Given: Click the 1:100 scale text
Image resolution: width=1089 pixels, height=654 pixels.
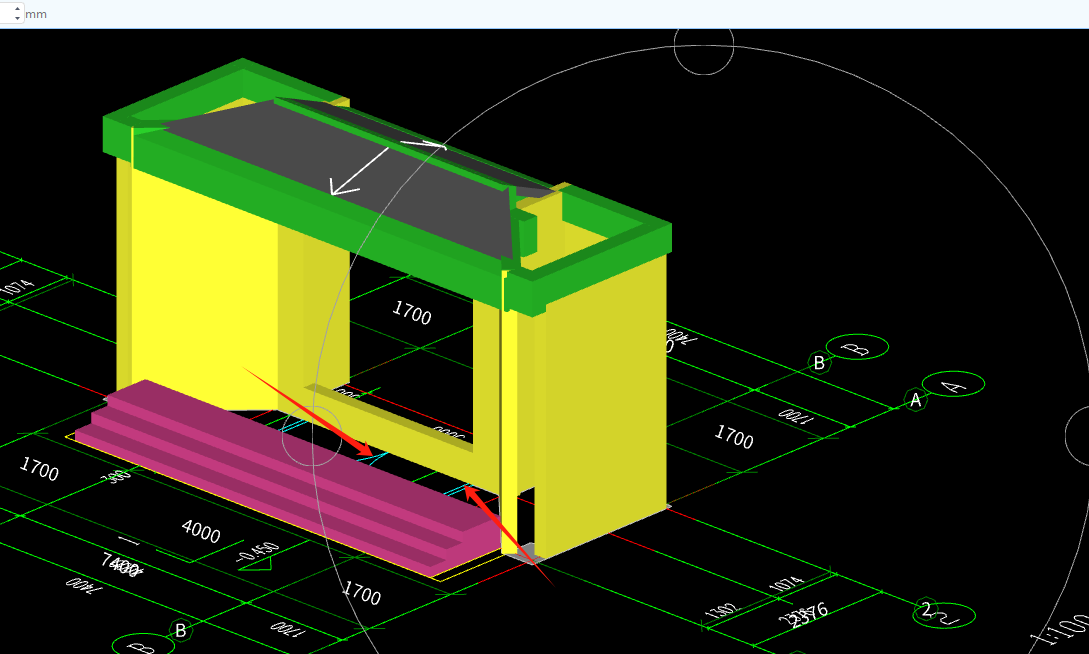Looking at the screenshot, I should [1061, 628].
